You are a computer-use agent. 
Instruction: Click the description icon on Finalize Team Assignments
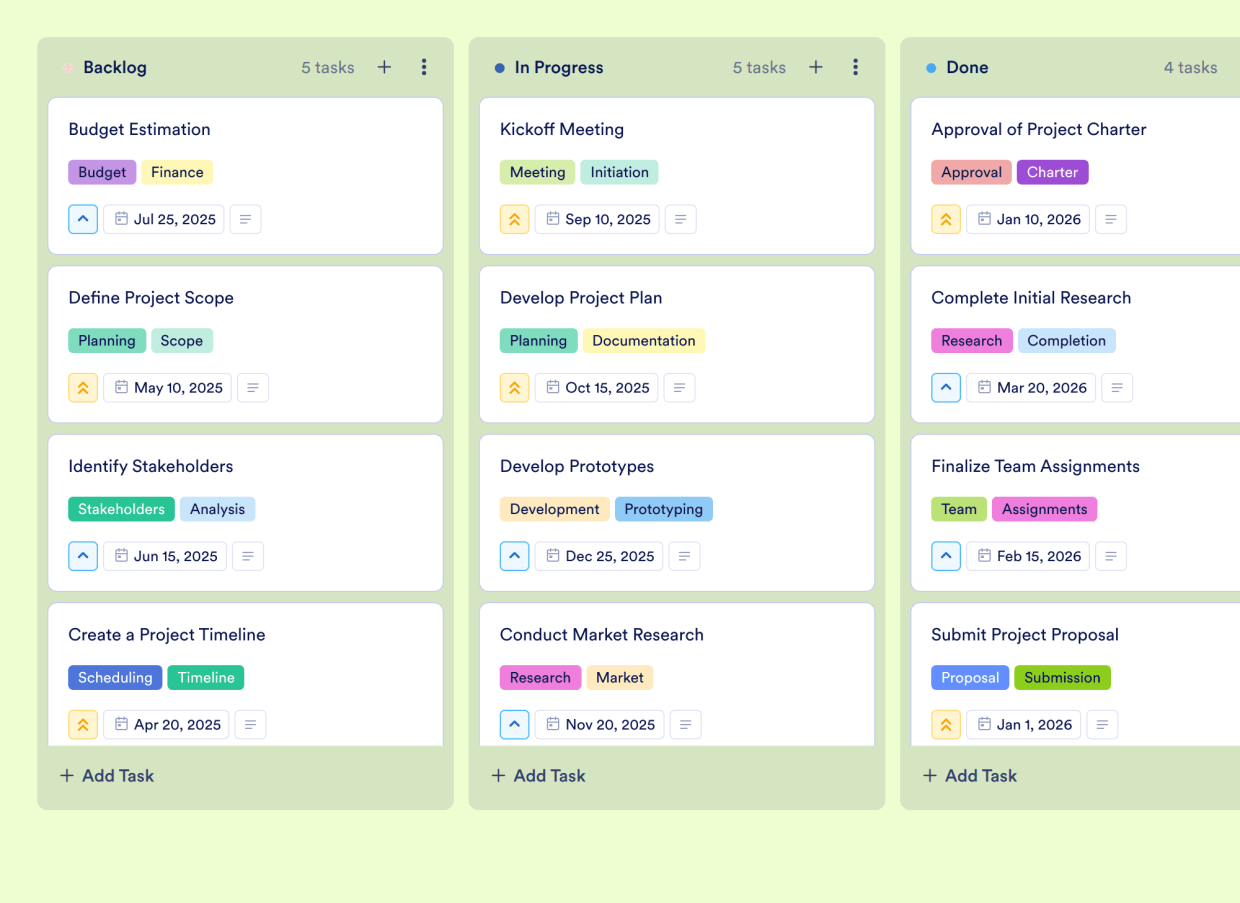1111,556
